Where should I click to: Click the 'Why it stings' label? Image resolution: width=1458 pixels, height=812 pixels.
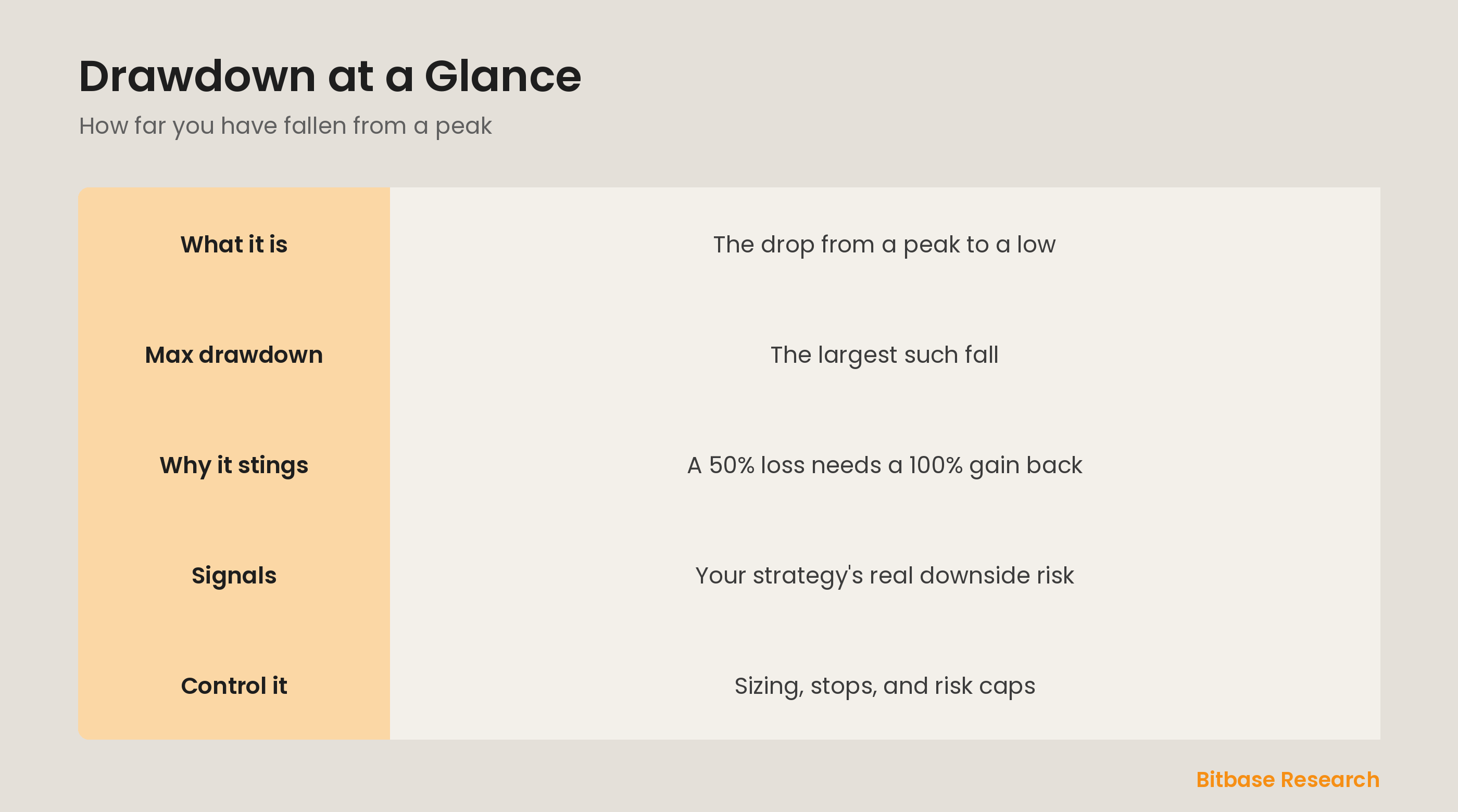coord(234,466)
